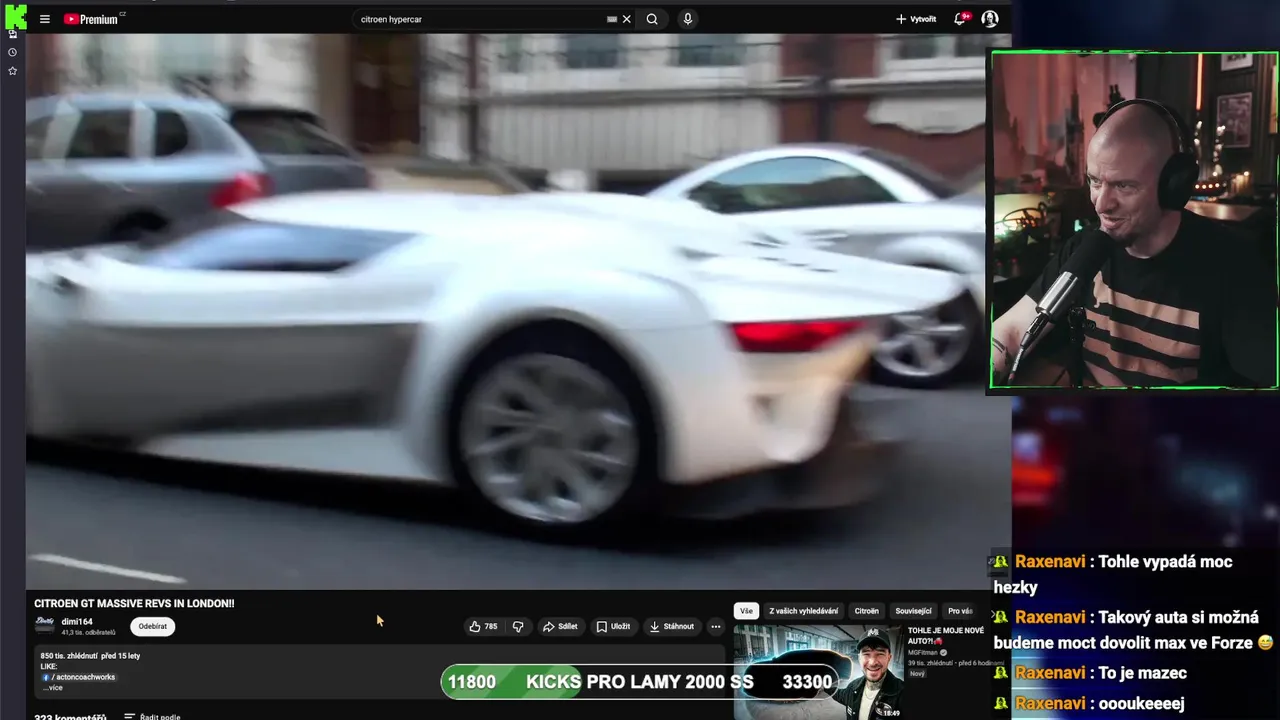Open the browser sidebar history clock icon

pos(12,52)
